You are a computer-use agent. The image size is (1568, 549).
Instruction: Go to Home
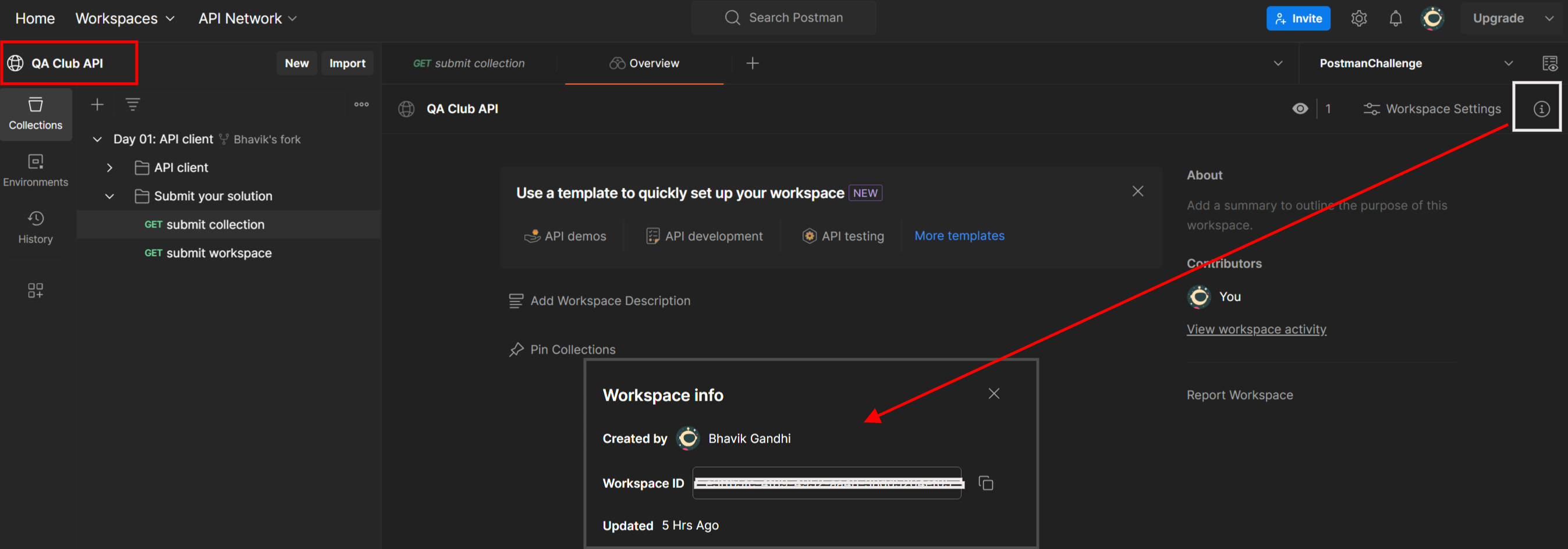pyautogui.click(x=35, y=18)
